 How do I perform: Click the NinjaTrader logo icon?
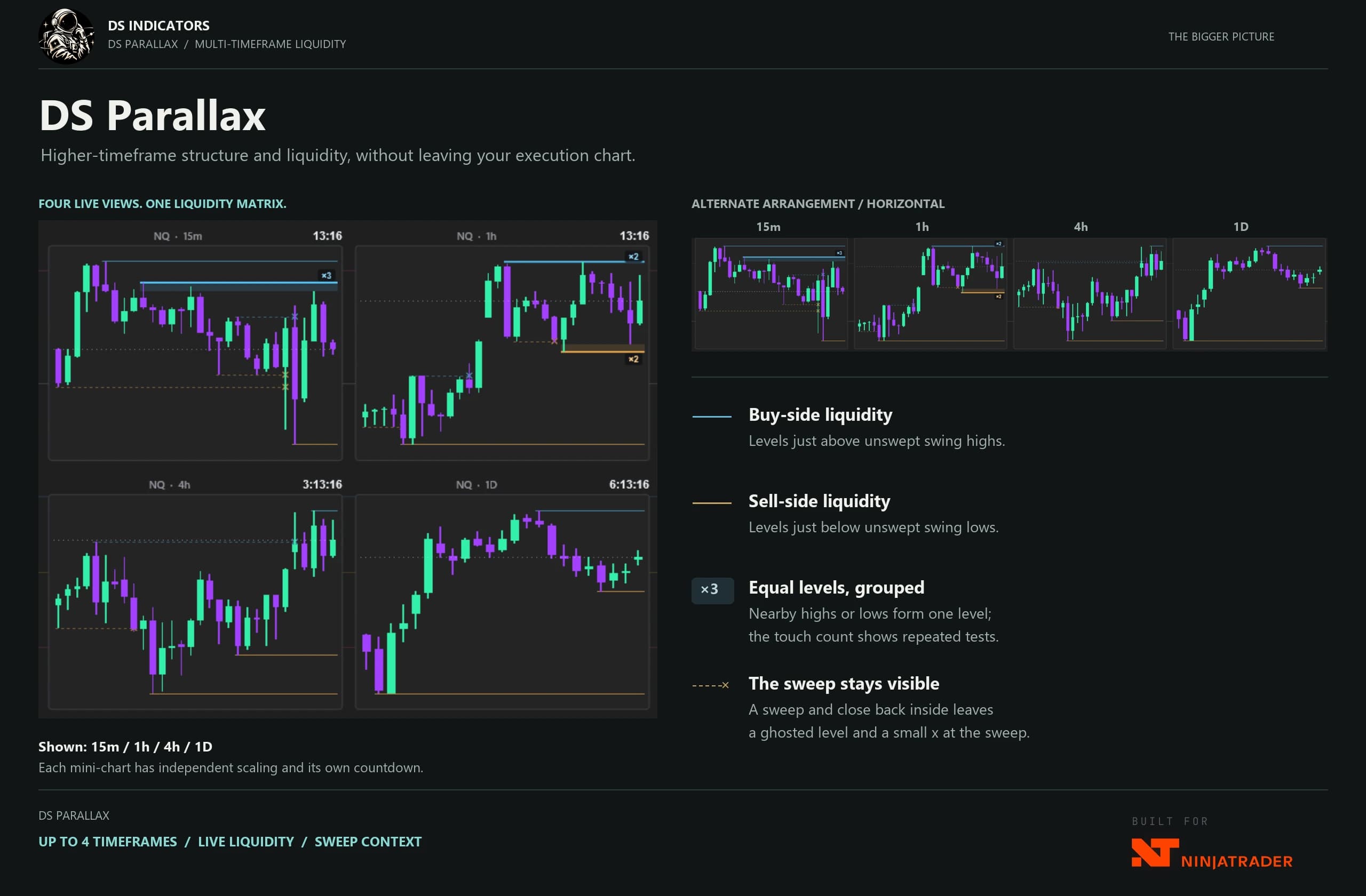tap(1154, 852)
